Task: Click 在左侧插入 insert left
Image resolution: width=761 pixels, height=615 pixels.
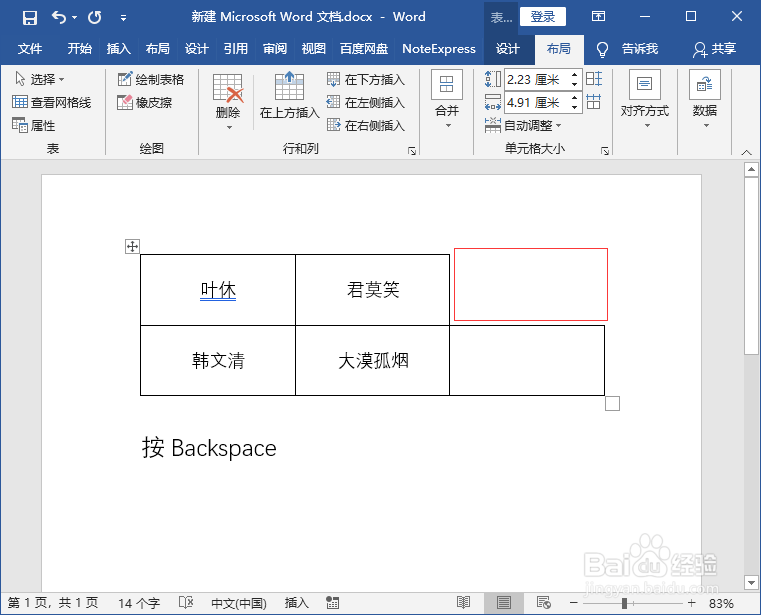Action: 366,102
